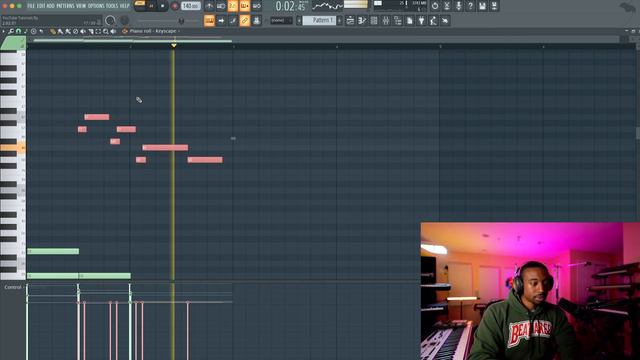
Task: Open the FILE menu
Action: (x=31, y=6)
